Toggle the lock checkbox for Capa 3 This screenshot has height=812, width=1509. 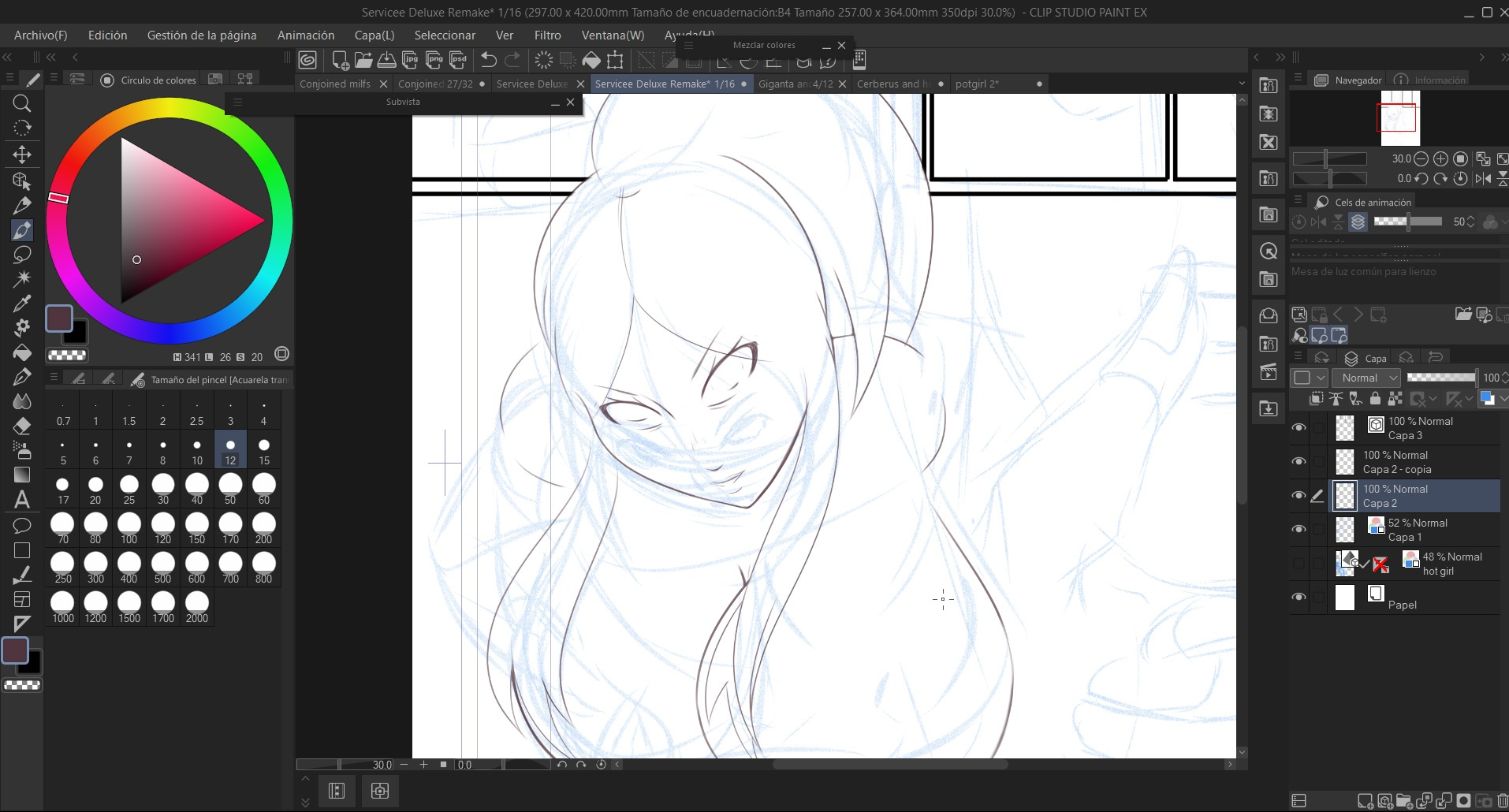tap(1317, 428)
